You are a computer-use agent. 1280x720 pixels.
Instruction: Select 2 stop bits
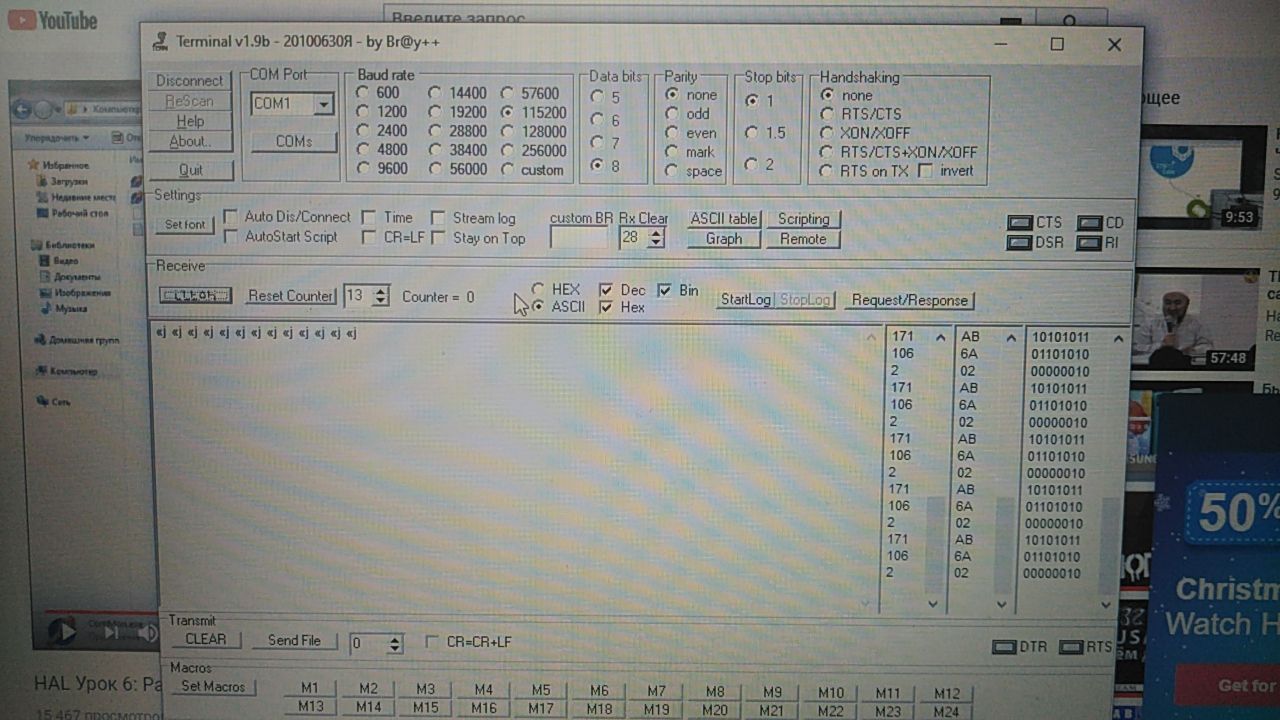[x=751, y=164]
